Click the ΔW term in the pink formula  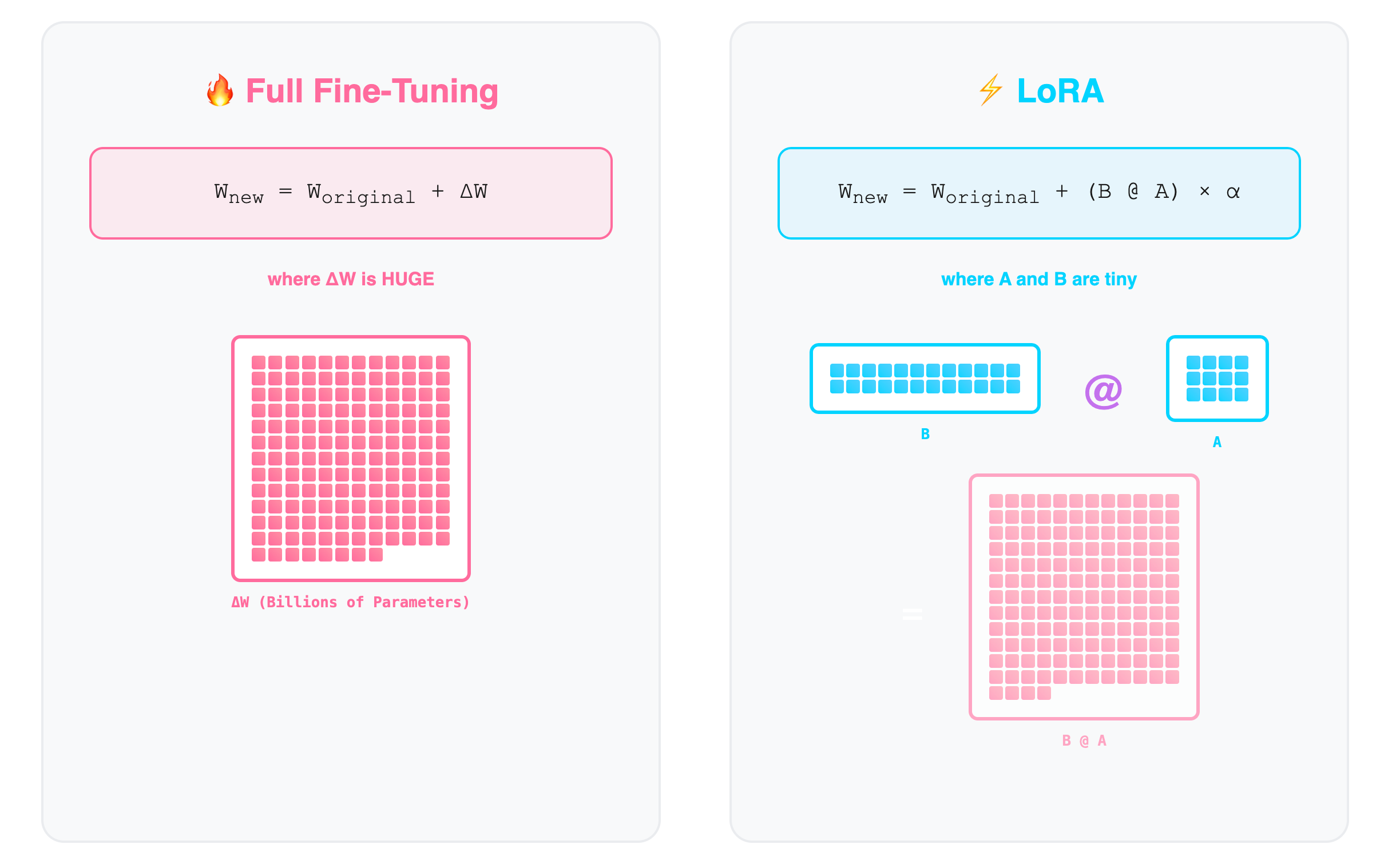pos(474,191)
